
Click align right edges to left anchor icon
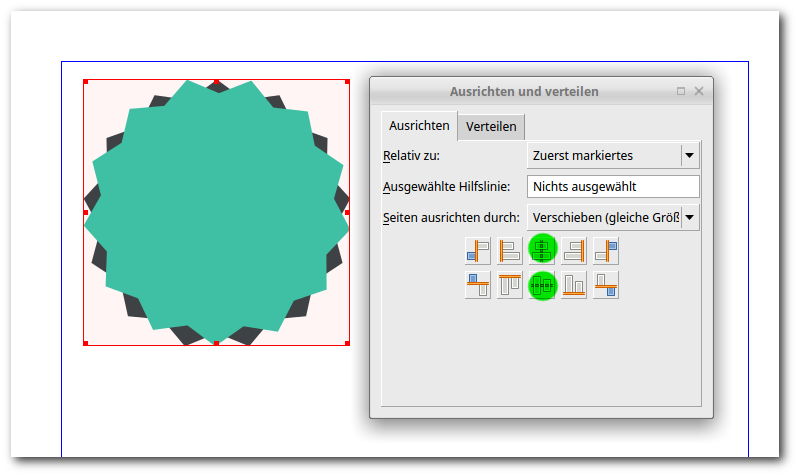(478, 249)
